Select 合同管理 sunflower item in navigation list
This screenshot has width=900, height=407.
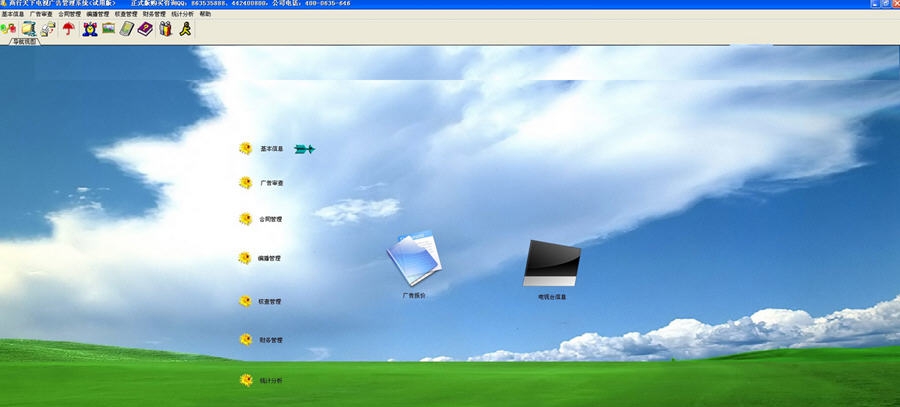pos(261,219)
